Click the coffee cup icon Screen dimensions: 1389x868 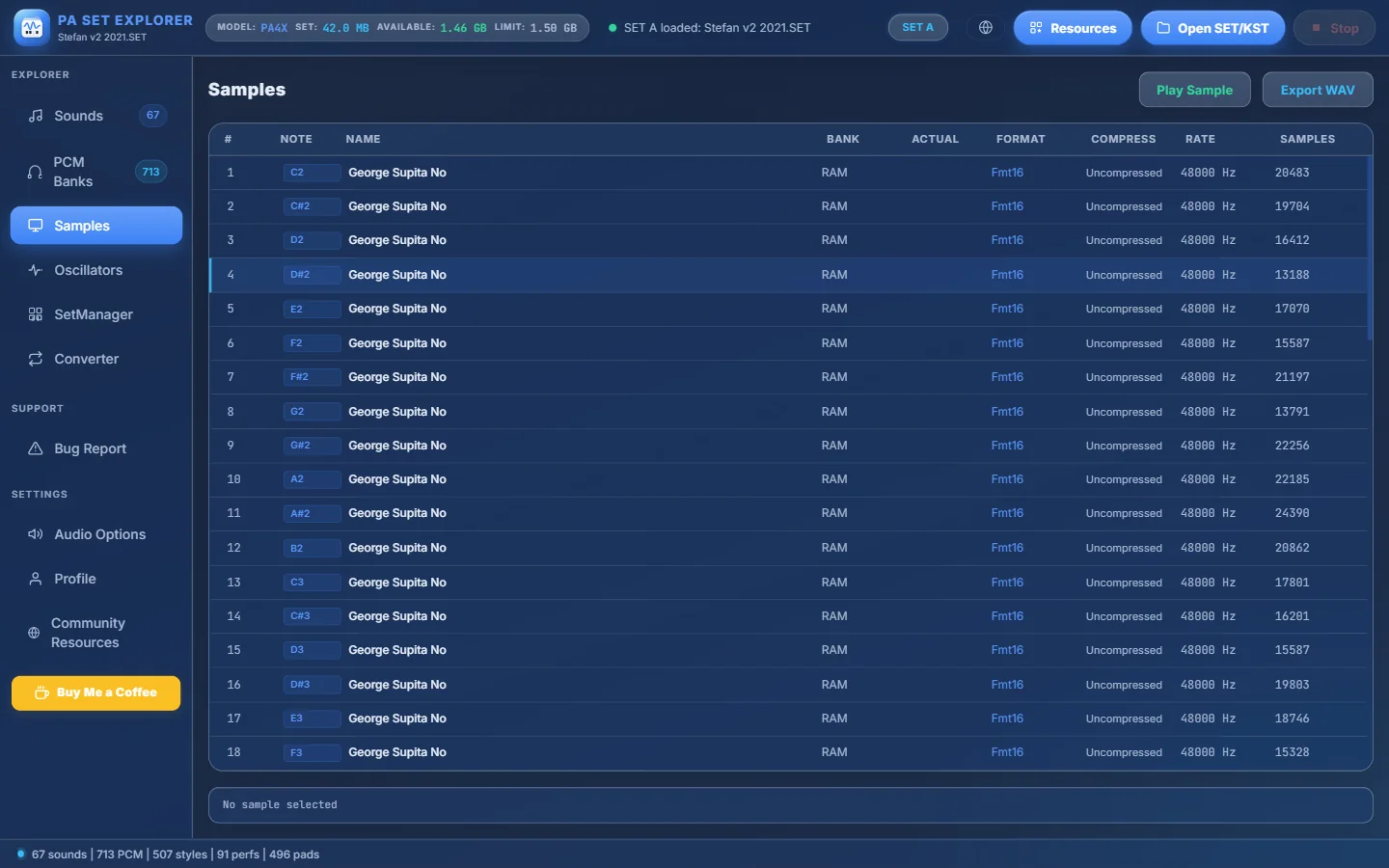click(41, 692)
